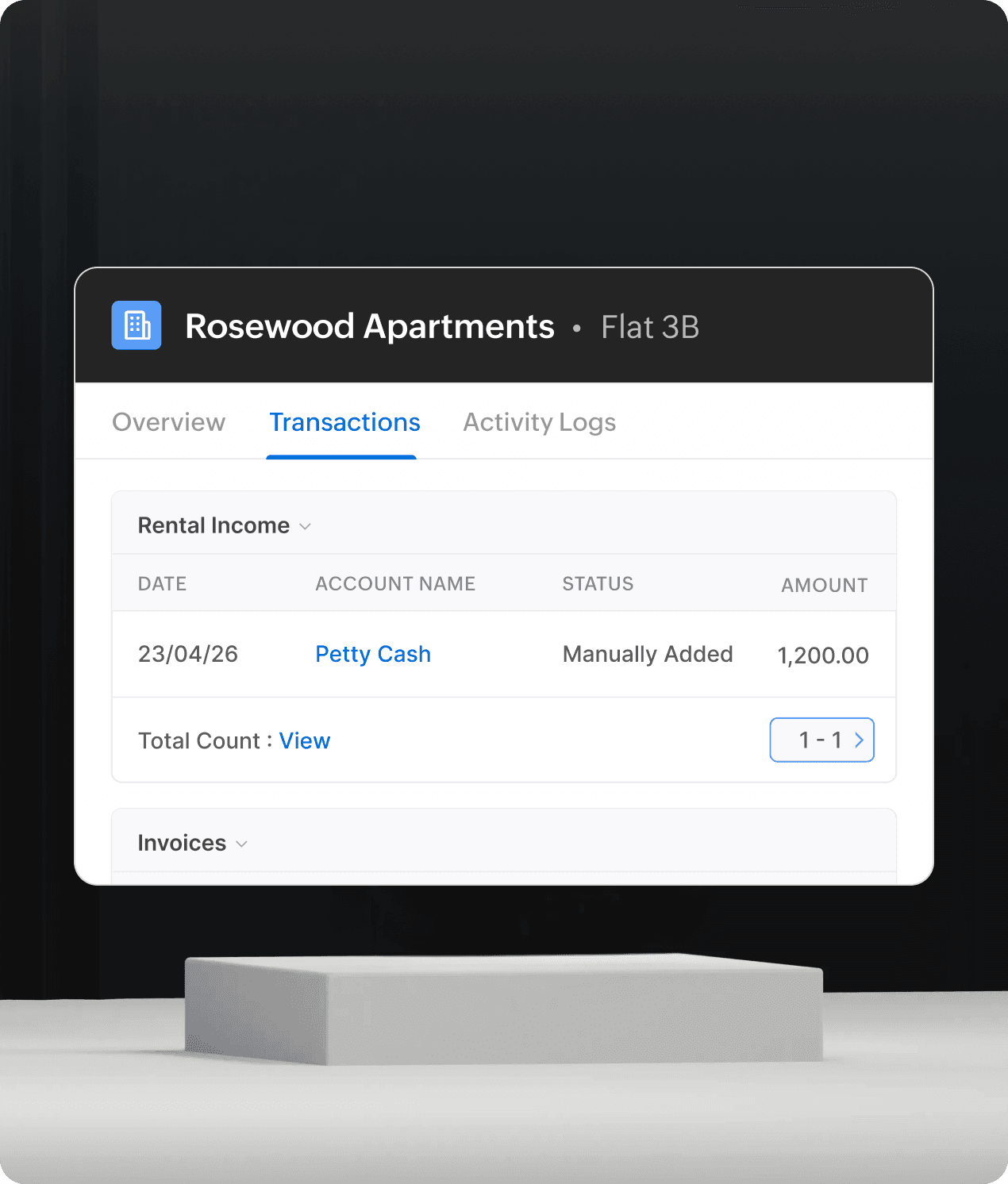Select the Transactions tab
Viewport: 1008px width, 1184px height.
point(344,422)
